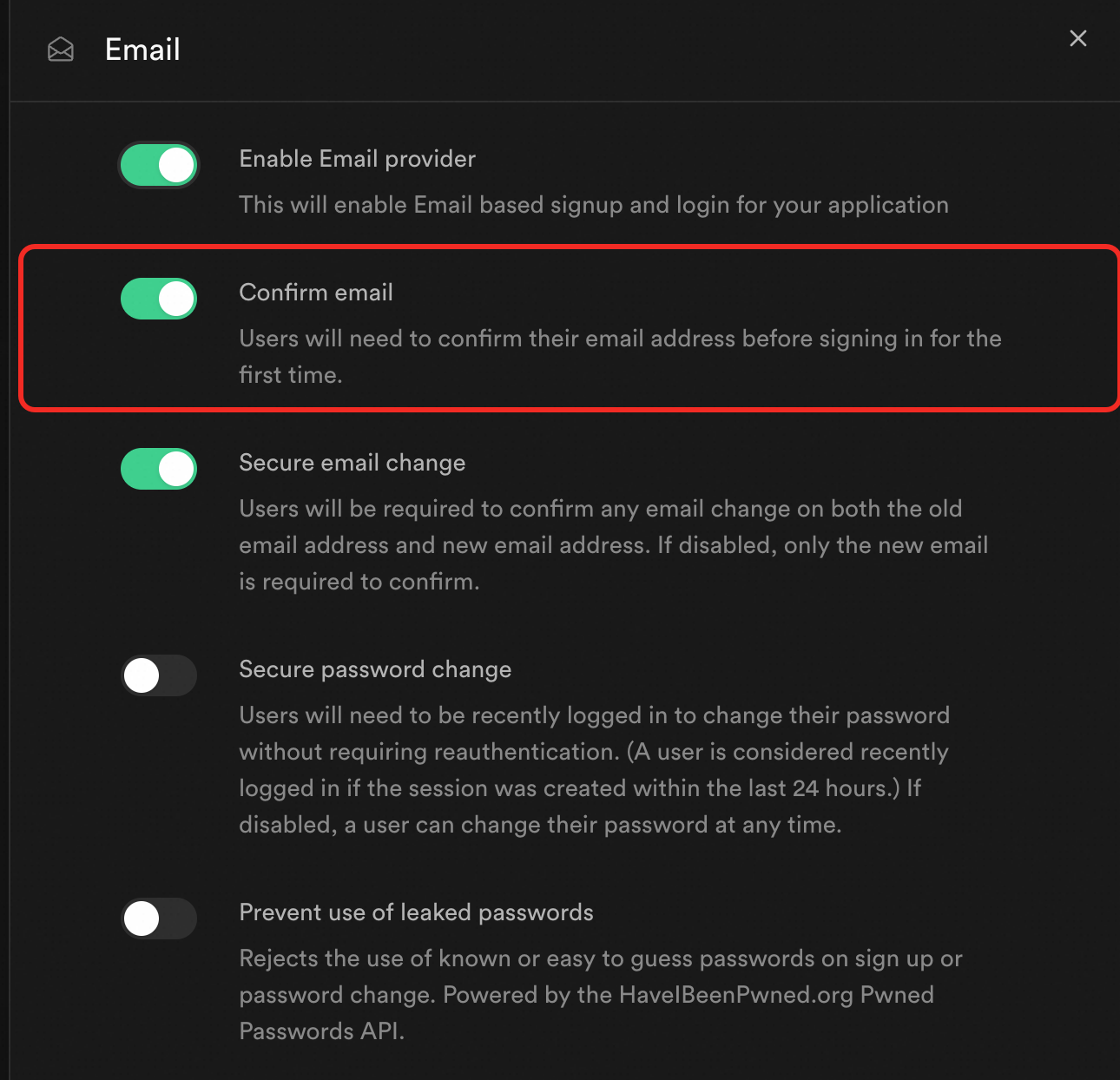Click the open envelope Email icon

[x=61, y=49]
